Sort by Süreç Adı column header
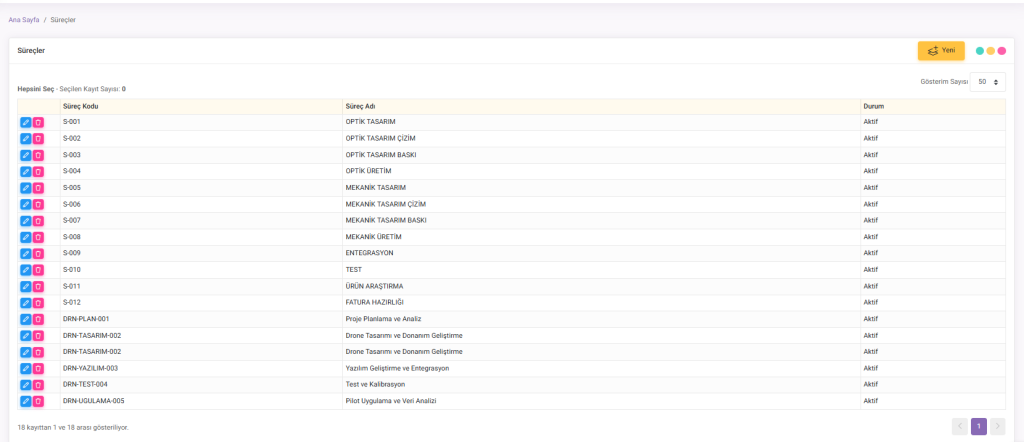1024x442 pixels. [x=360, y=106]
